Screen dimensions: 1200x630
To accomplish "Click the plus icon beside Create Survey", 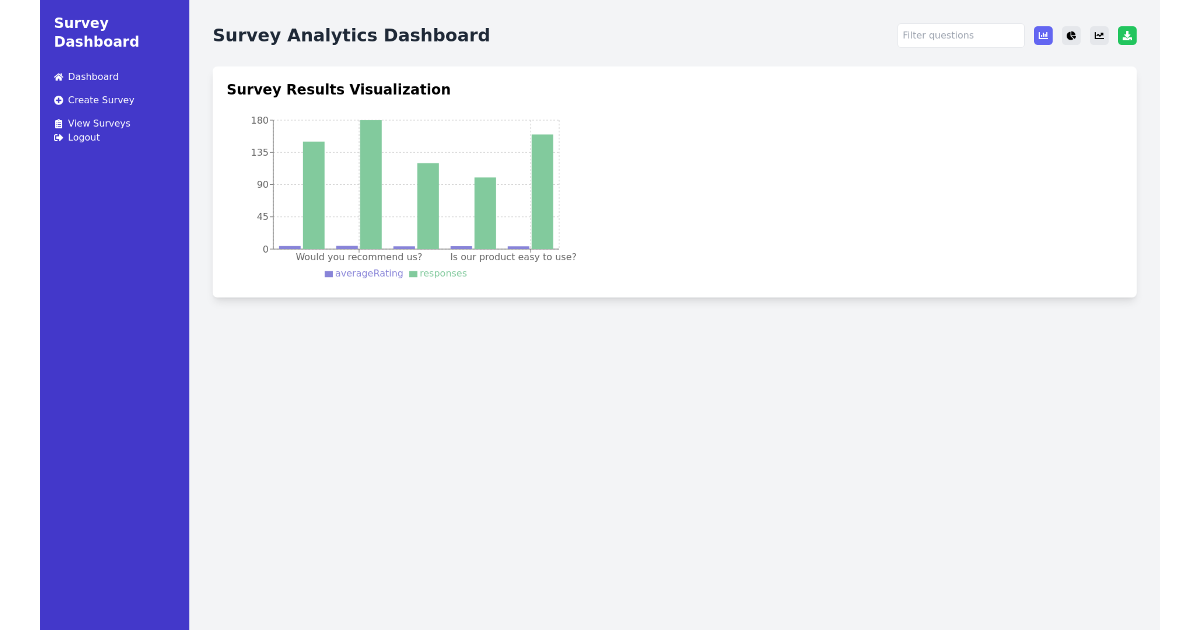I will click(x=58, y=100).
